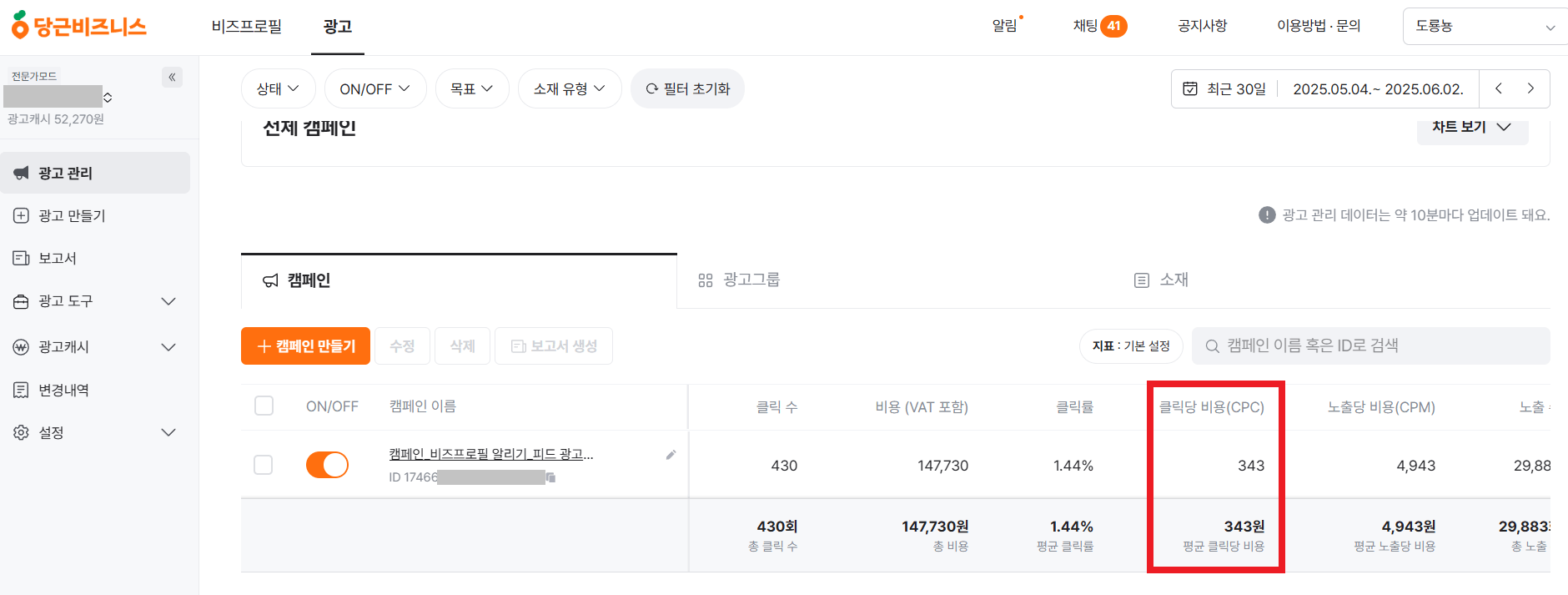The width and height of the screenshot is (1568, 595).
Task: Click the 캠페인 만들기 button
Action: [x=305, y=345]
